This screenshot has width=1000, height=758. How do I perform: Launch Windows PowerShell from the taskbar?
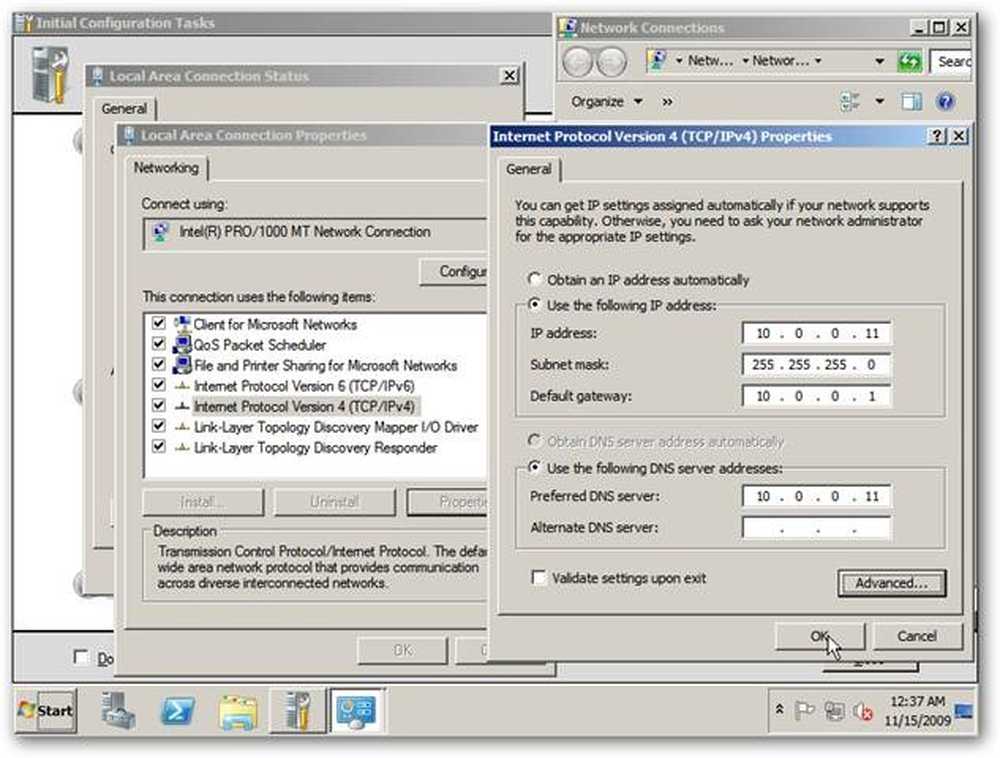click(x=177, y=710)
